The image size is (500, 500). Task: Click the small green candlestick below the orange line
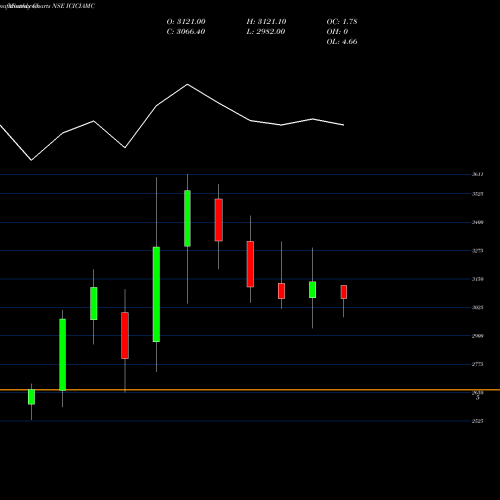tap(31, 397)
